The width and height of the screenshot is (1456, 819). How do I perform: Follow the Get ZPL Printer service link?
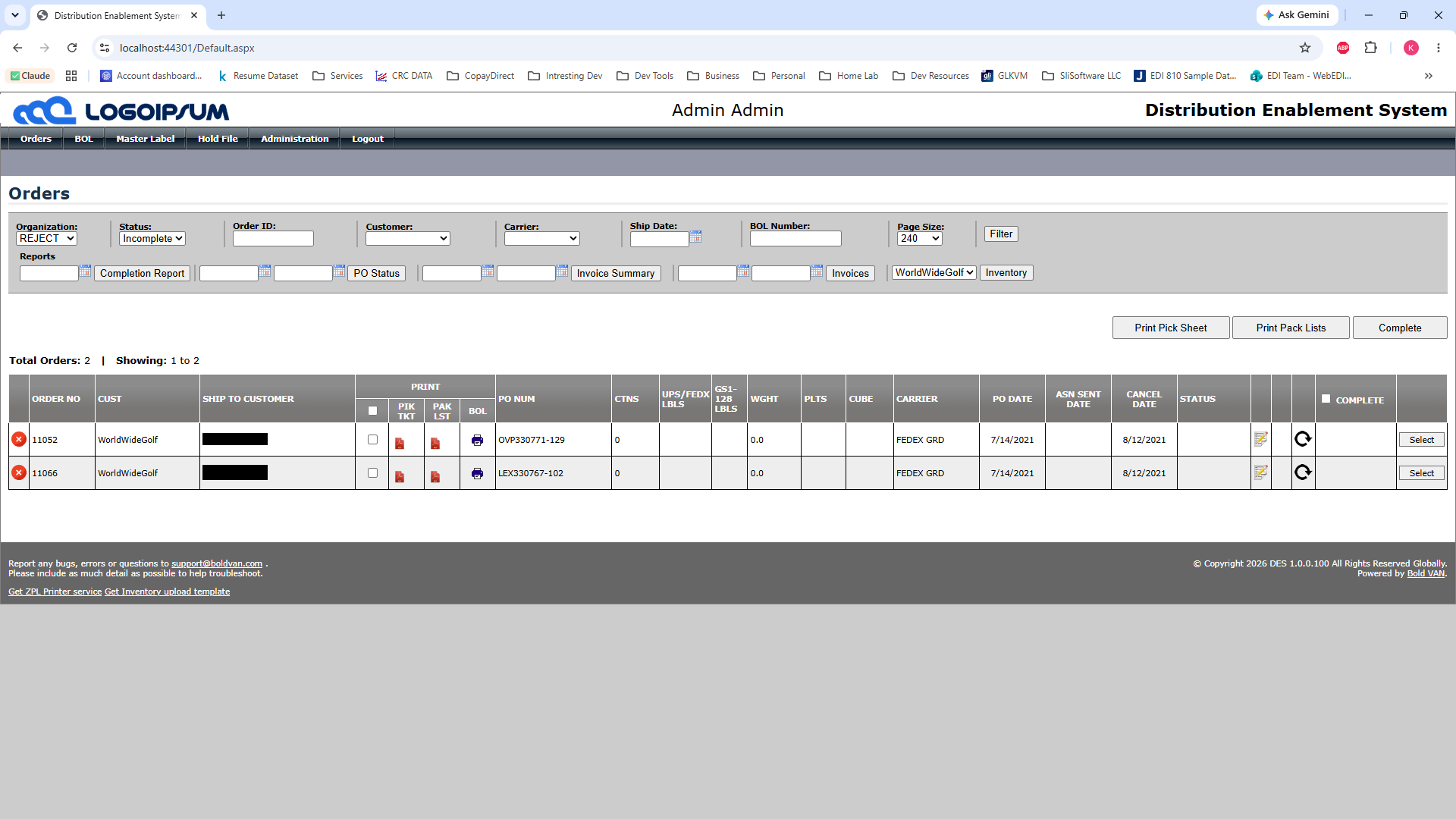click(55, 591)
